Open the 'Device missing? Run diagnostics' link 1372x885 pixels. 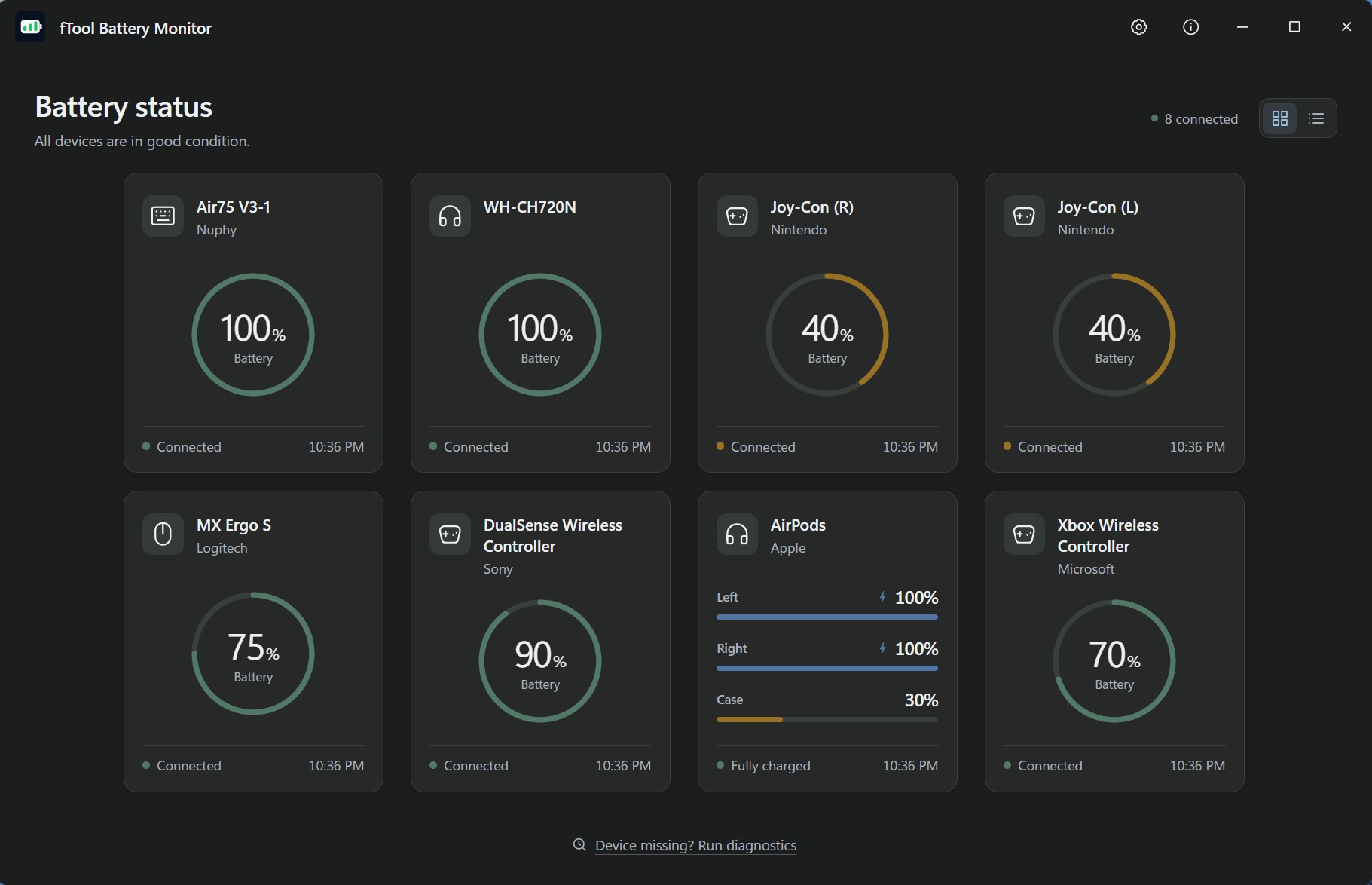(x=695, y=846)
